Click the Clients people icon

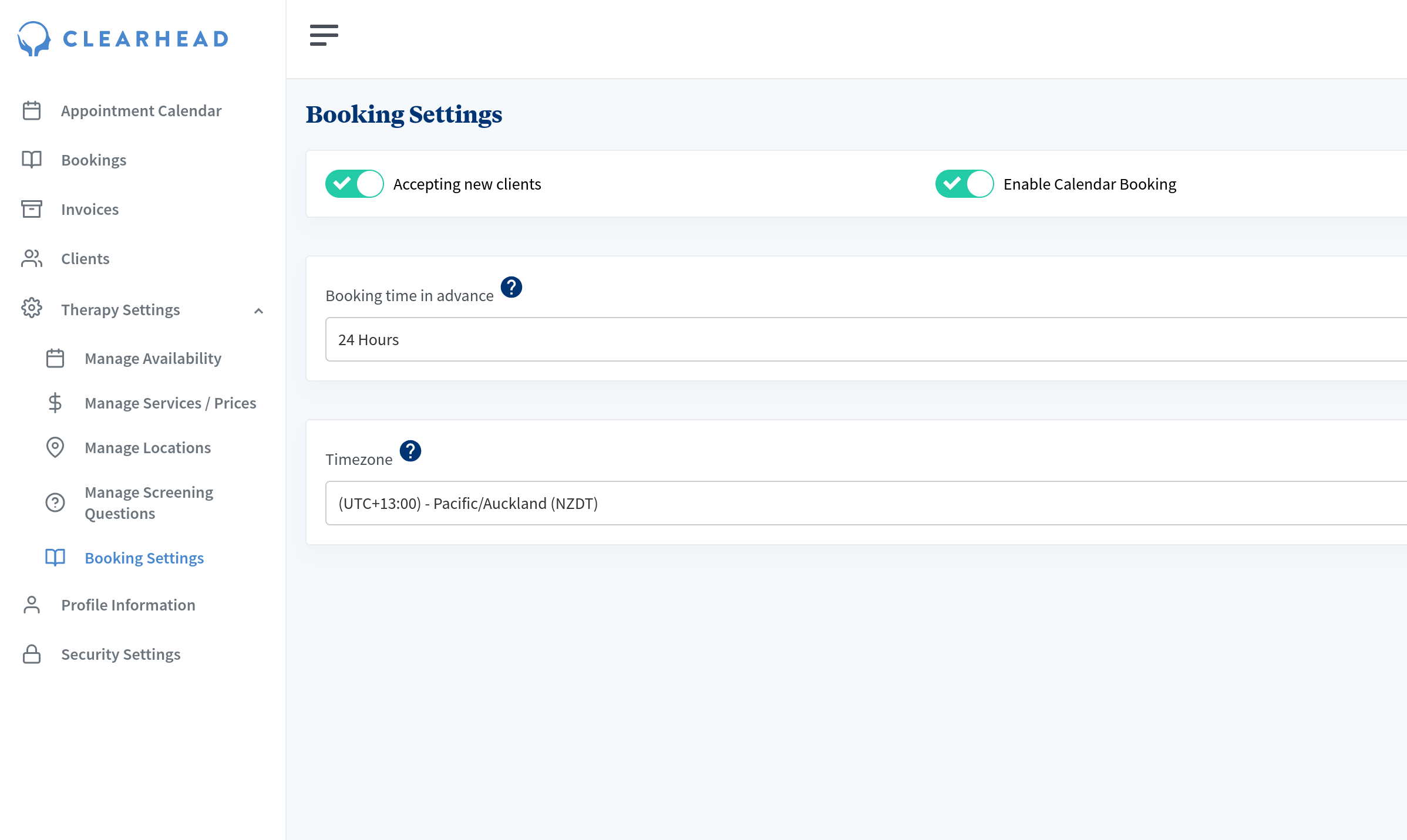pos(32,258)
